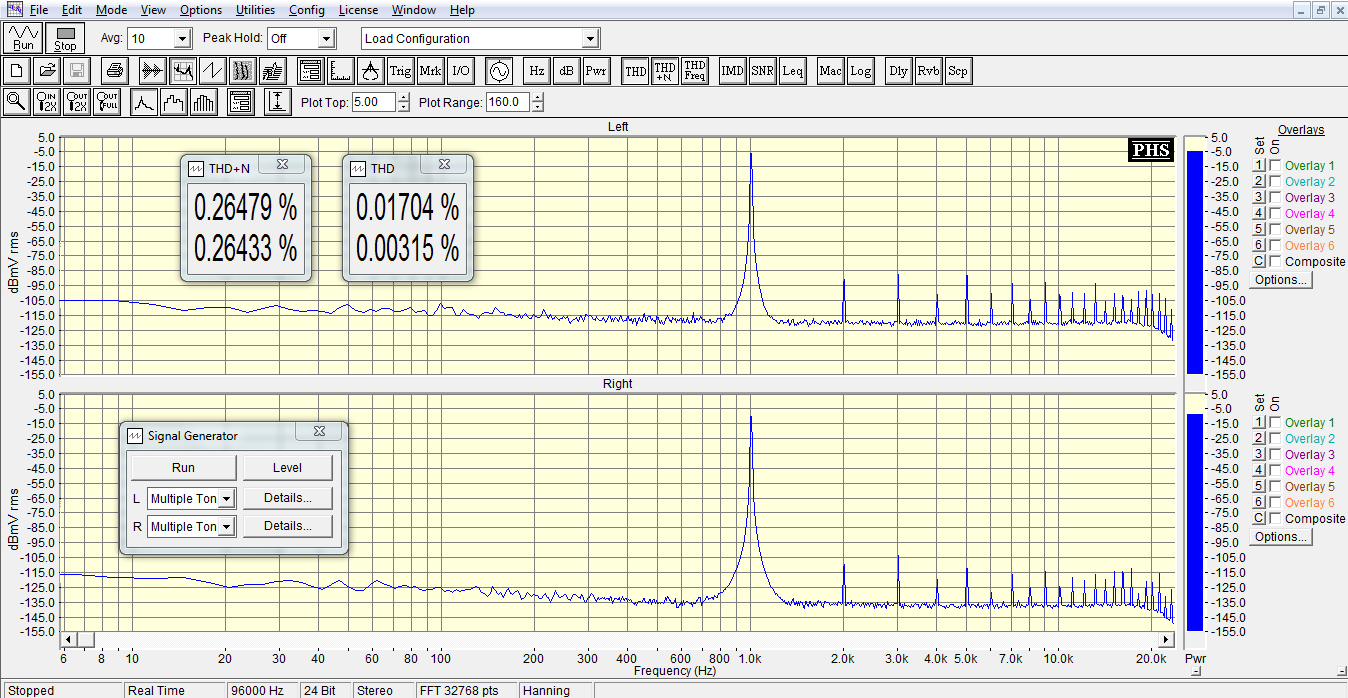Expand the Avg dropdown

(182, 39)
